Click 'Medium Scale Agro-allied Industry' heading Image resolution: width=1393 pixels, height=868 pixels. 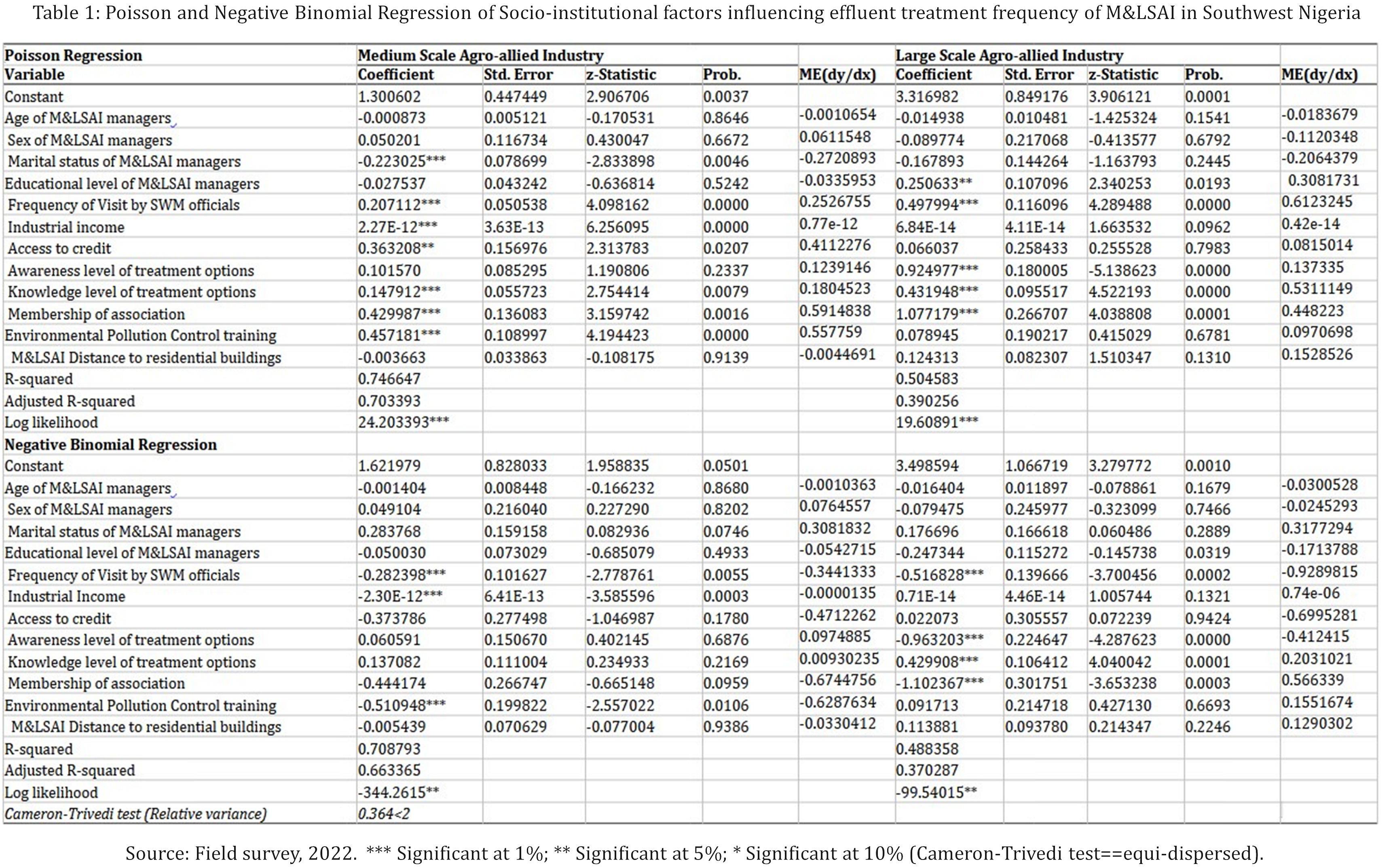tap(481, 56)
